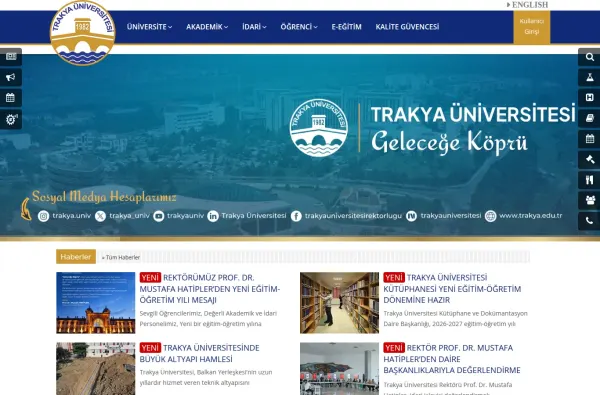The width and height of the screenshot is (600, 395).
Task: Click the laboratory flask icon in the right sidebar
Action: click(x=589, y=77)
